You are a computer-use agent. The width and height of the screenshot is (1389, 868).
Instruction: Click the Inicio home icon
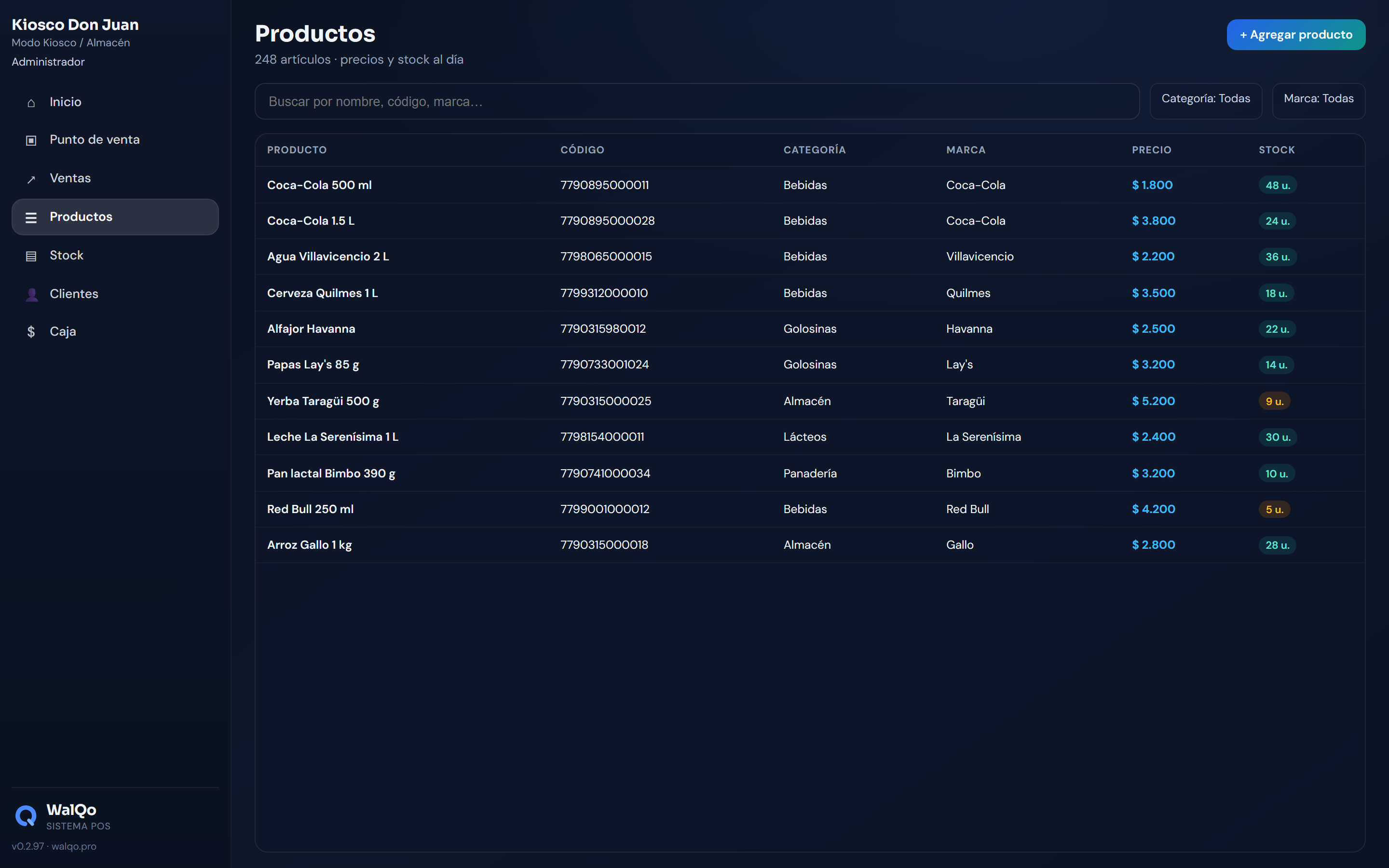[x=31, y=103]
